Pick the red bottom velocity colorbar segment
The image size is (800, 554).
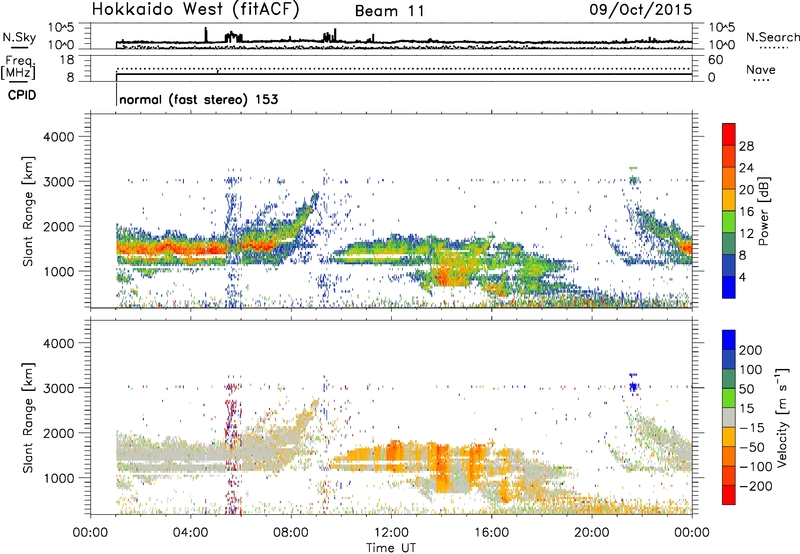(729, 495)
